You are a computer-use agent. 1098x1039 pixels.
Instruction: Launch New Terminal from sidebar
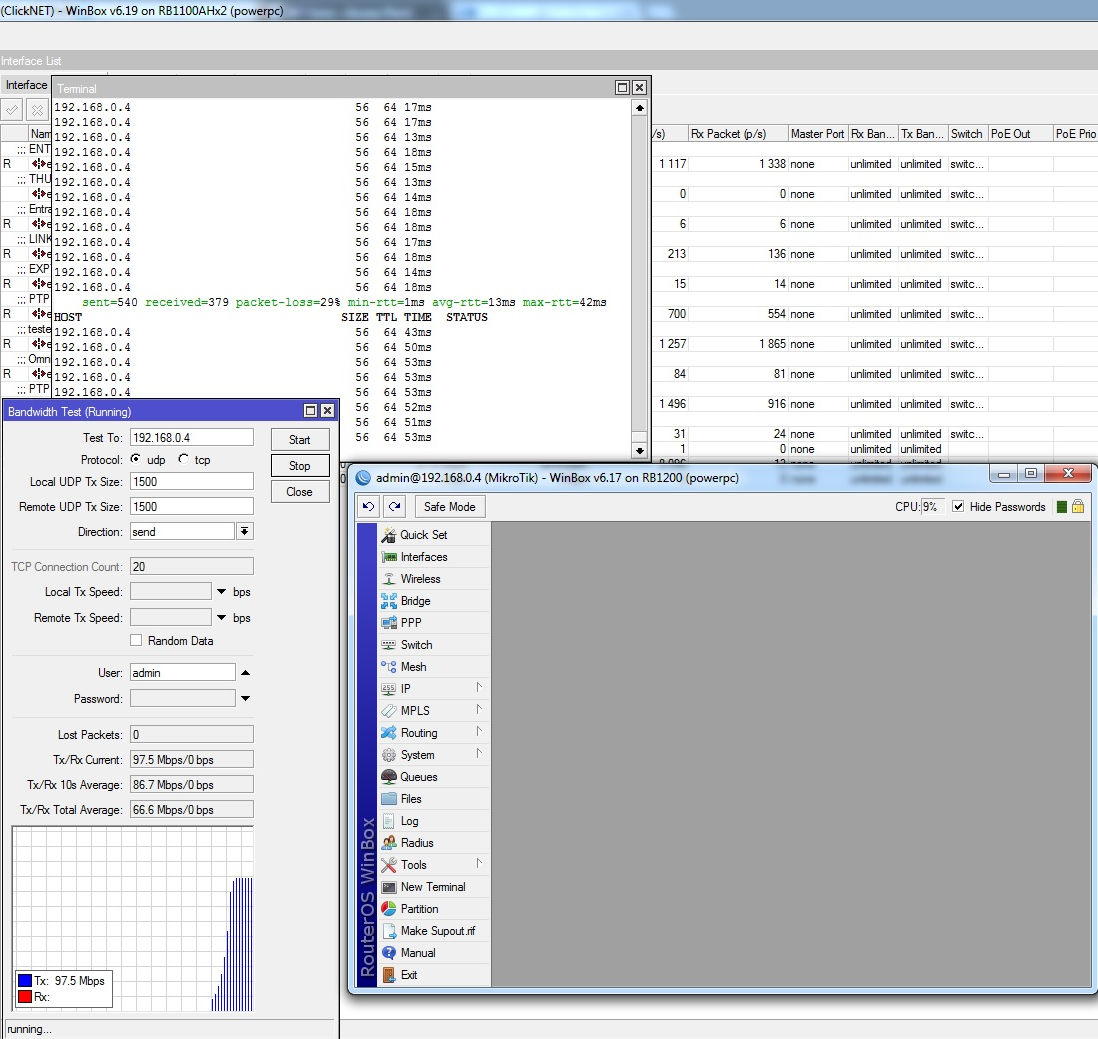pos(432,887)
